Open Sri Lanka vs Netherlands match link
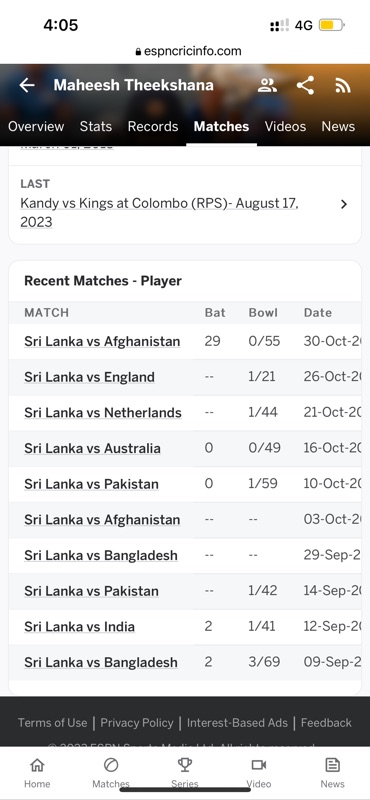The width and height of the screenshot is (370, 800). point(103,413)
